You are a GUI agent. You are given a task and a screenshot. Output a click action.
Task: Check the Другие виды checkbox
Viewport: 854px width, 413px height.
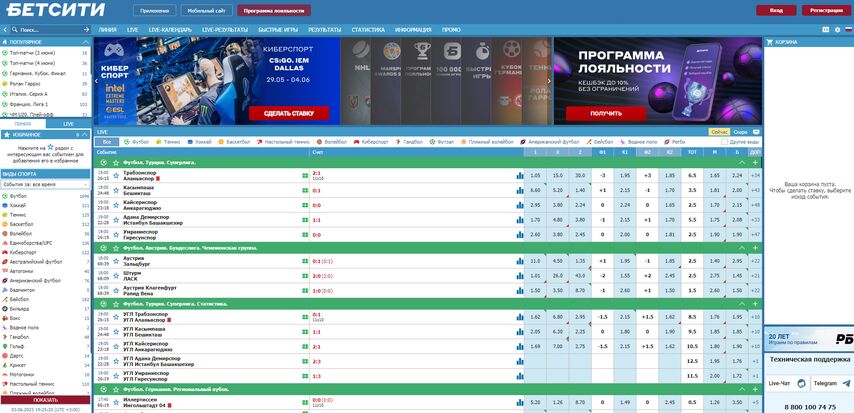[x=724, y=142]
